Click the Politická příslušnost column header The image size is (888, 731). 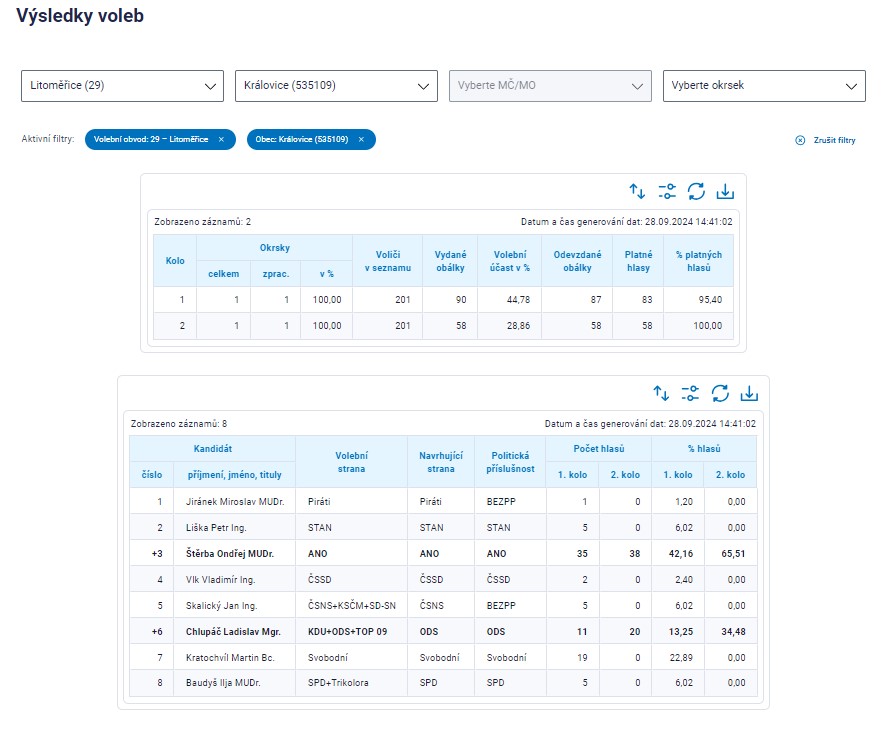click(509, 462)
